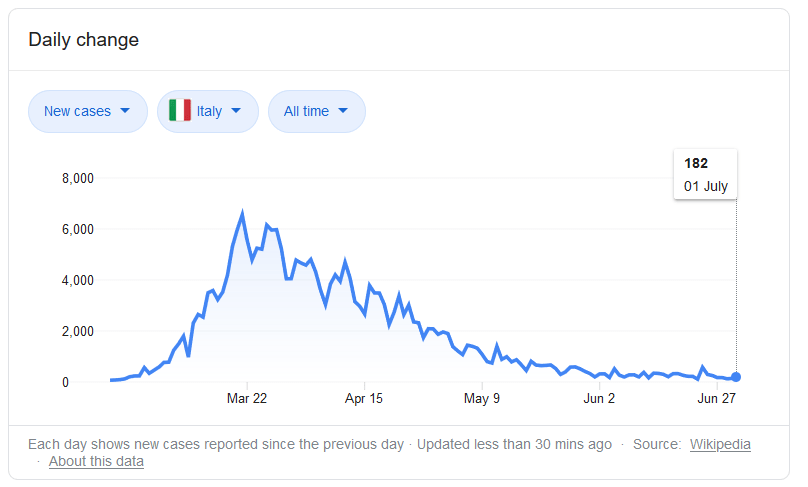Viewport: 808px width, 487px height.
Task: Click the 6,000 y-axis value
Action: pos(77,230)
